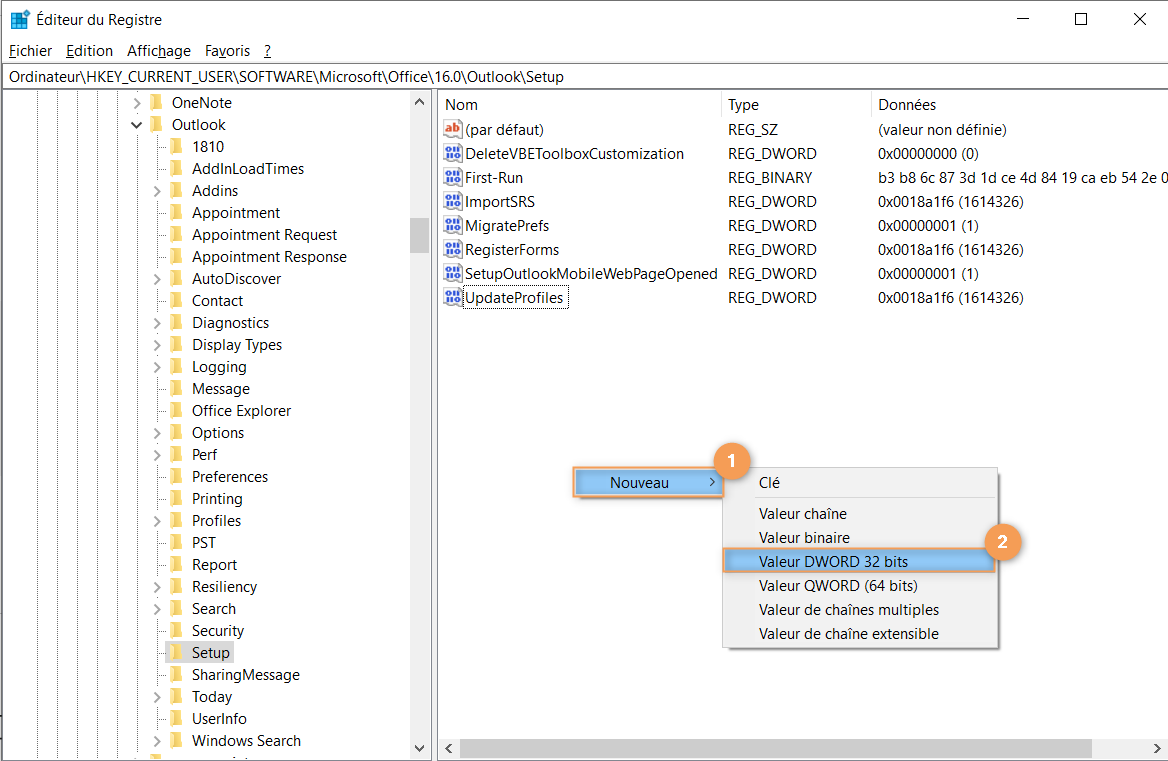Click the UpdateProfiles value icon

[x=452, y=297]
